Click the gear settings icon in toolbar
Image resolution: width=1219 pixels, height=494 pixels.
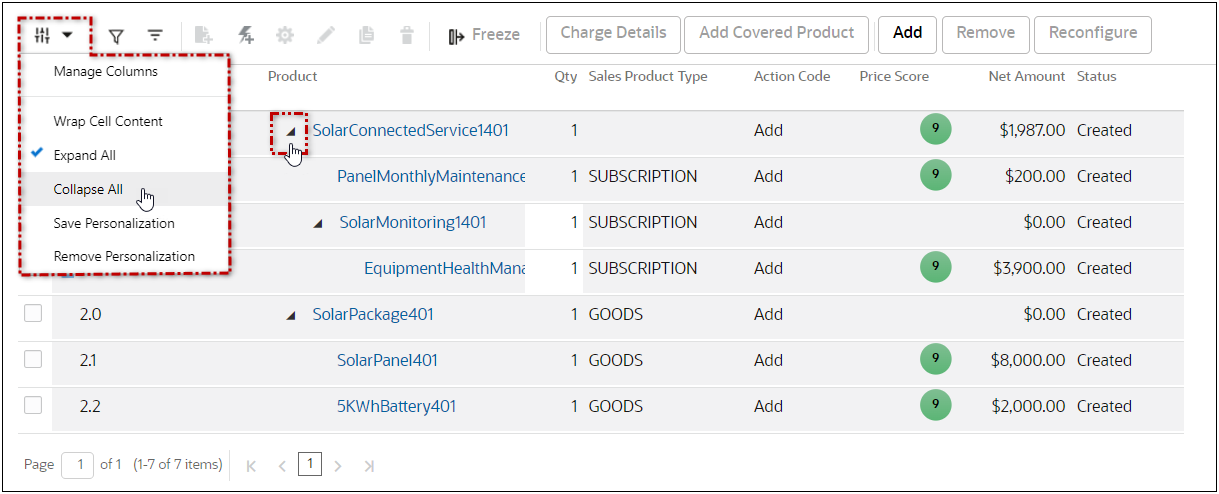[285, 36]
